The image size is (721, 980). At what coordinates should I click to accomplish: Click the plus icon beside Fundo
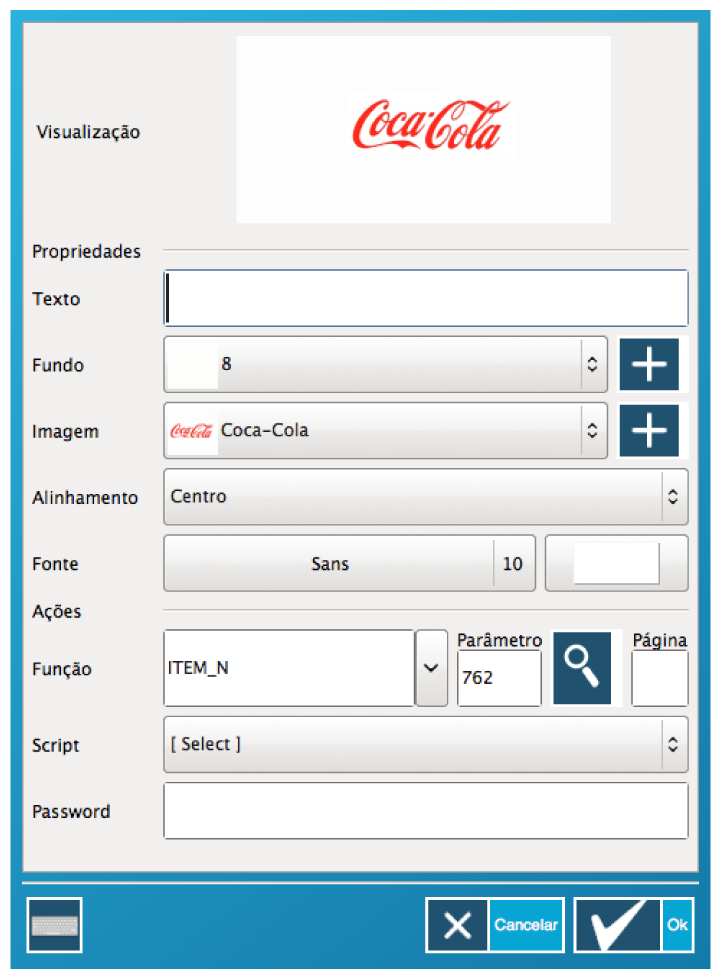tap(649, 365)
